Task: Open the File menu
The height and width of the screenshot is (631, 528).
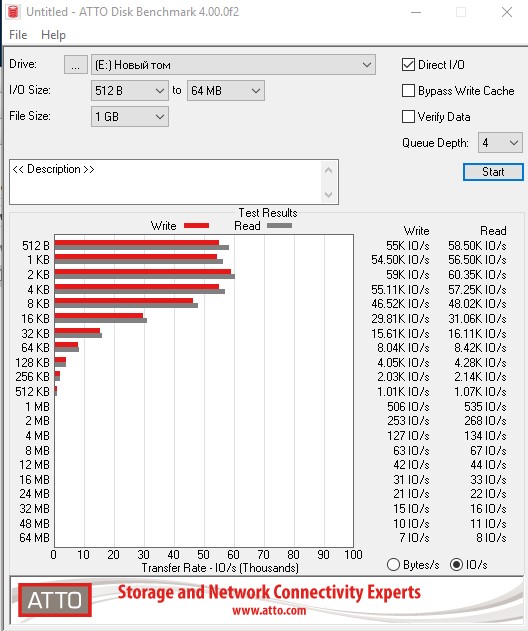Action: [x=18, y=35]
